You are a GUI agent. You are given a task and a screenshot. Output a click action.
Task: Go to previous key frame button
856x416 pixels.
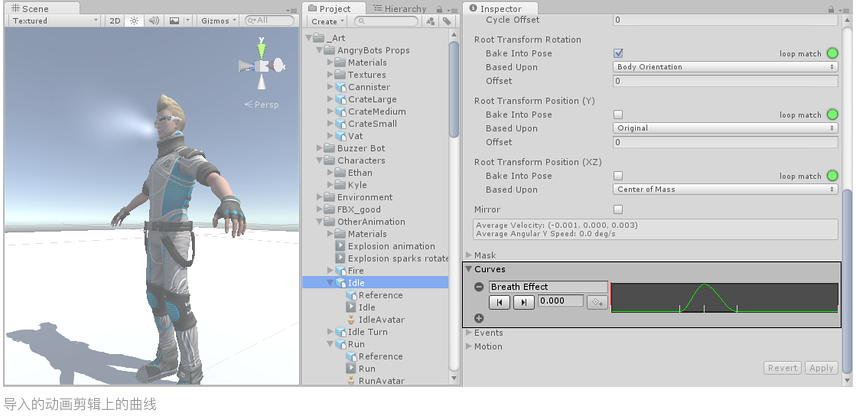500,302
